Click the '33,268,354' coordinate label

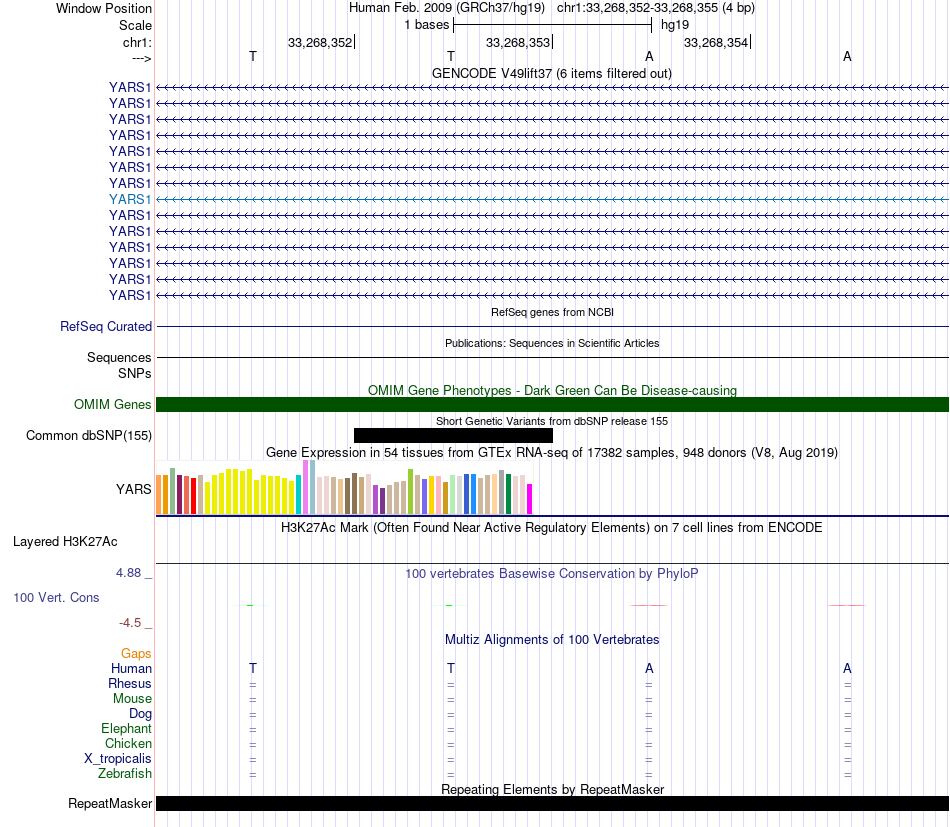[716, 42]
